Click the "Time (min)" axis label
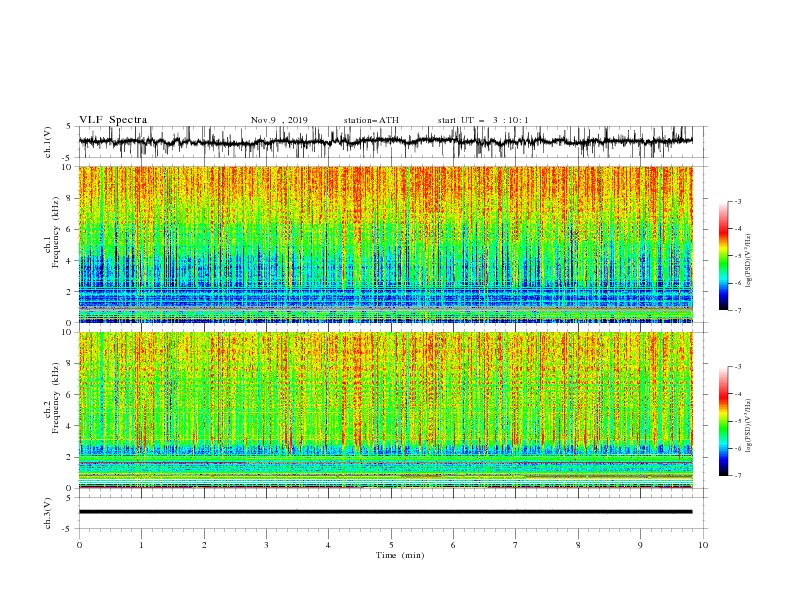792x612 pixels. point(400,555)
